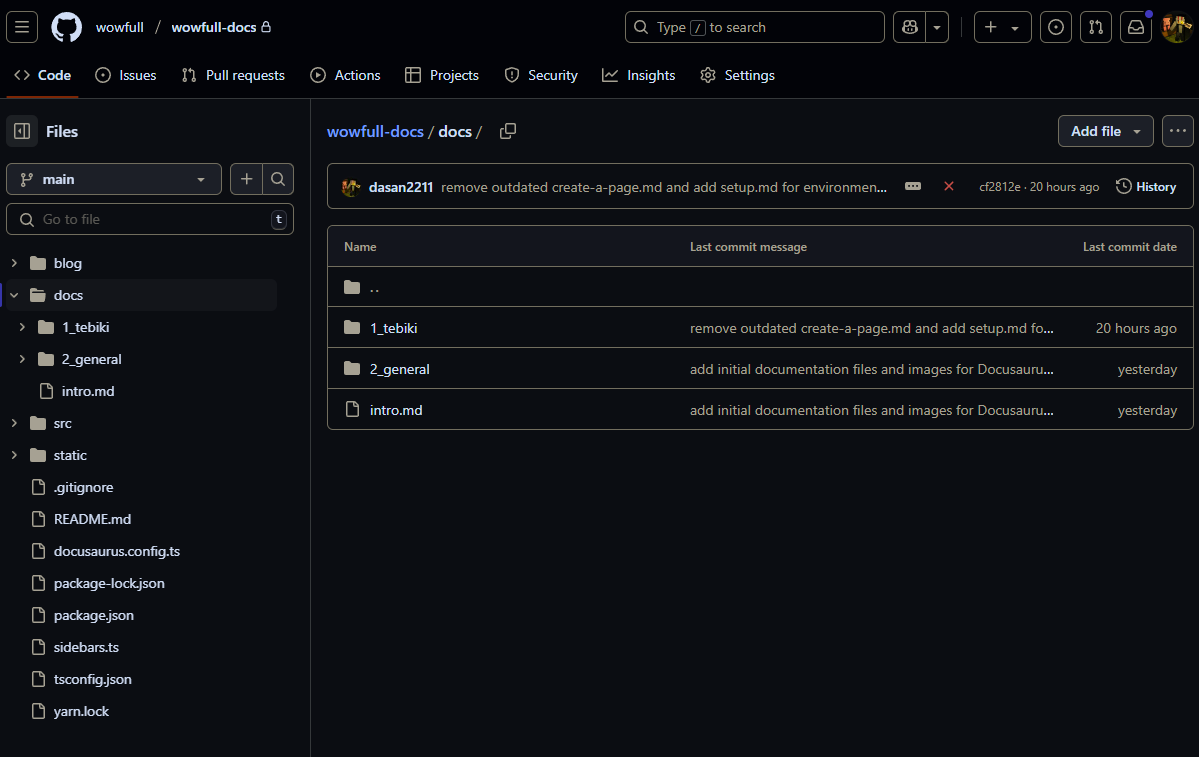Image resolution: width=1199 pixels, height=757 pixels.
Task: Open the Copilot chat icon
Action: 910,27
